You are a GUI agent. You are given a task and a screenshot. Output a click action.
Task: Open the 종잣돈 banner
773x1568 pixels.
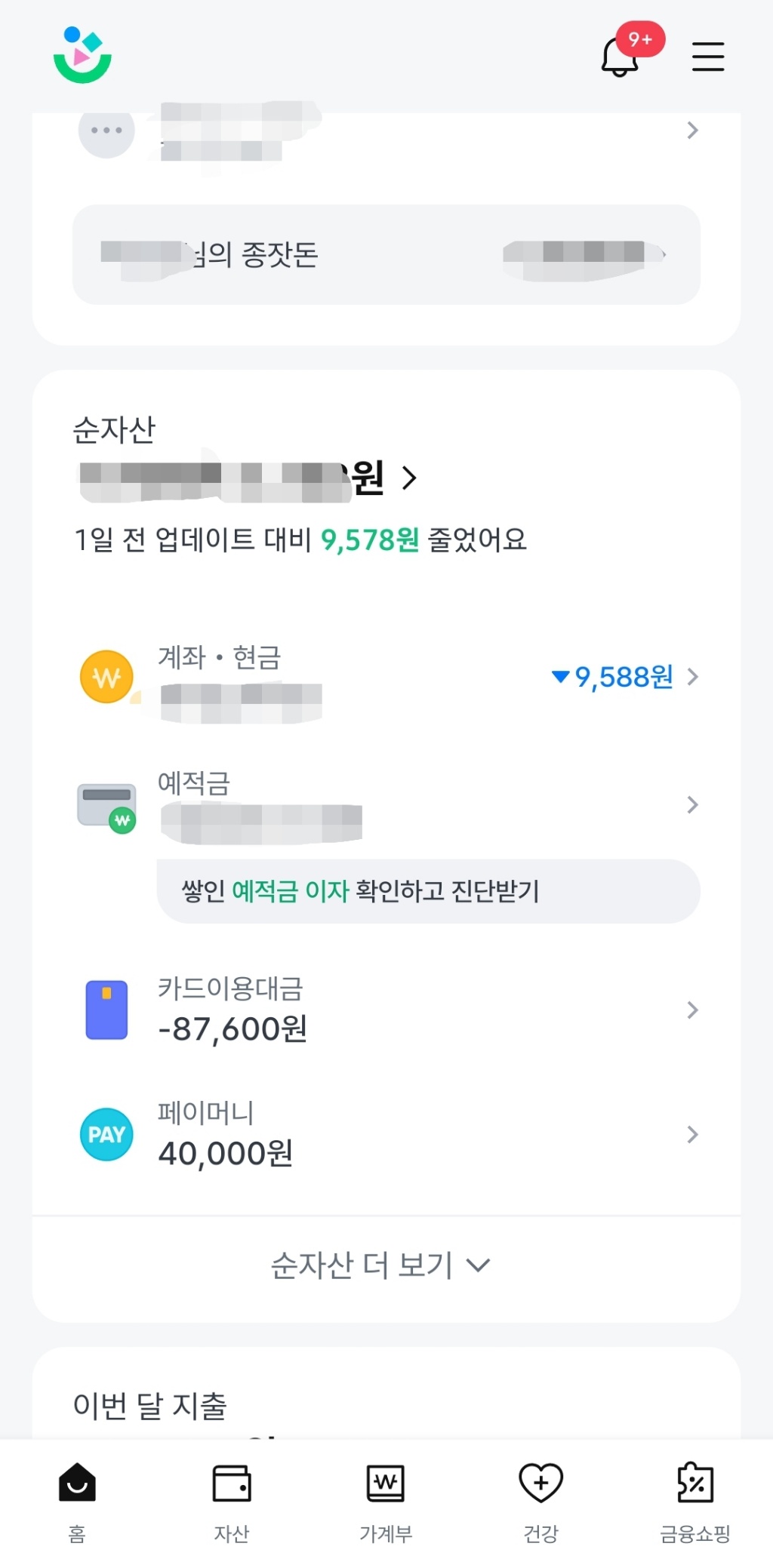tap(386, 255)
